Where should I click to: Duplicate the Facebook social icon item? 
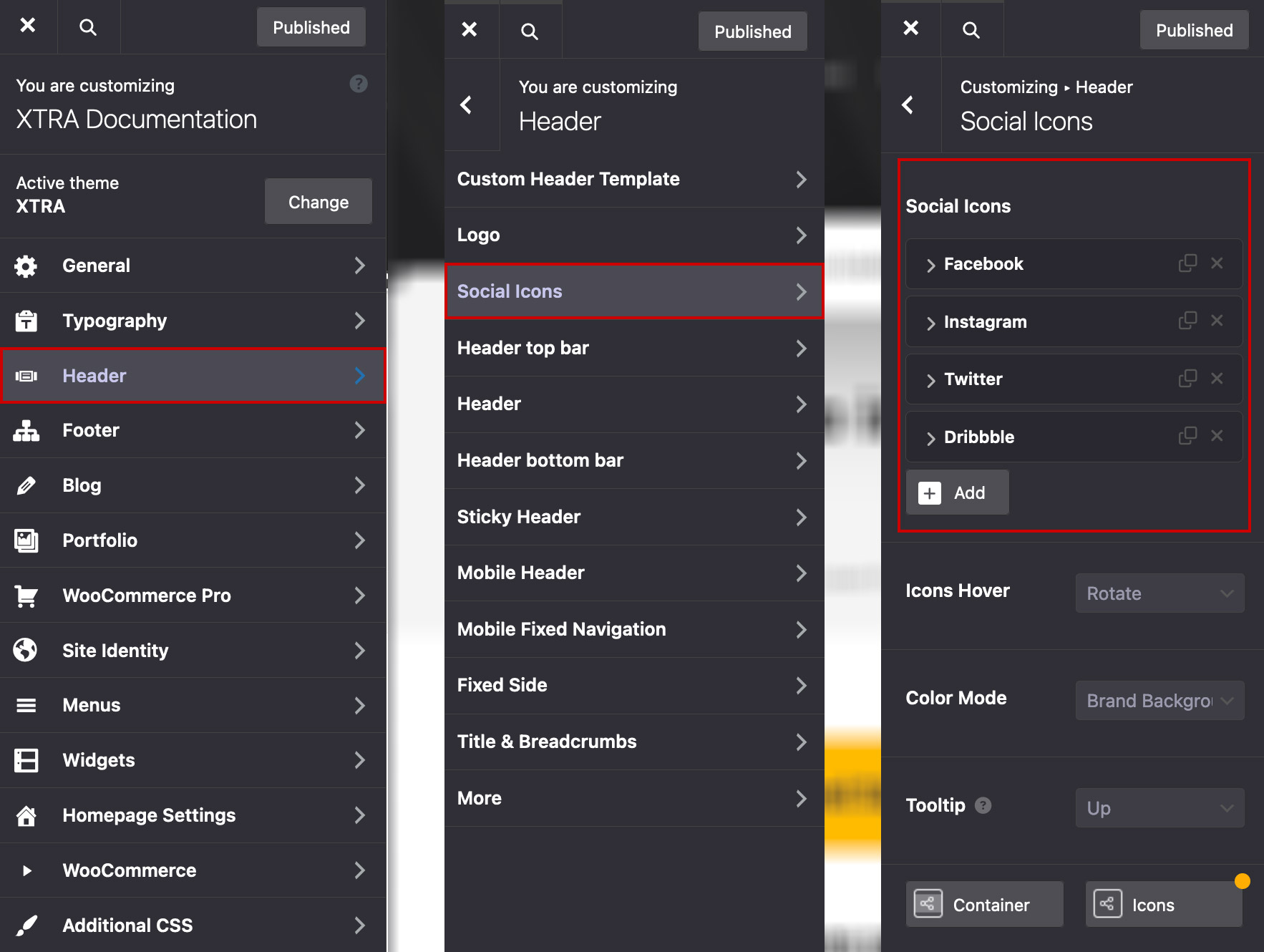pyautogui.click(x=1187, y=263)
